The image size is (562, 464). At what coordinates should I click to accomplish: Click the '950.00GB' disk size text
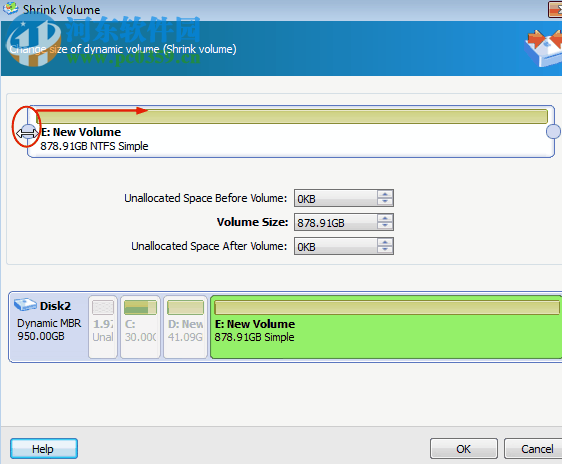tap(41, 336)
